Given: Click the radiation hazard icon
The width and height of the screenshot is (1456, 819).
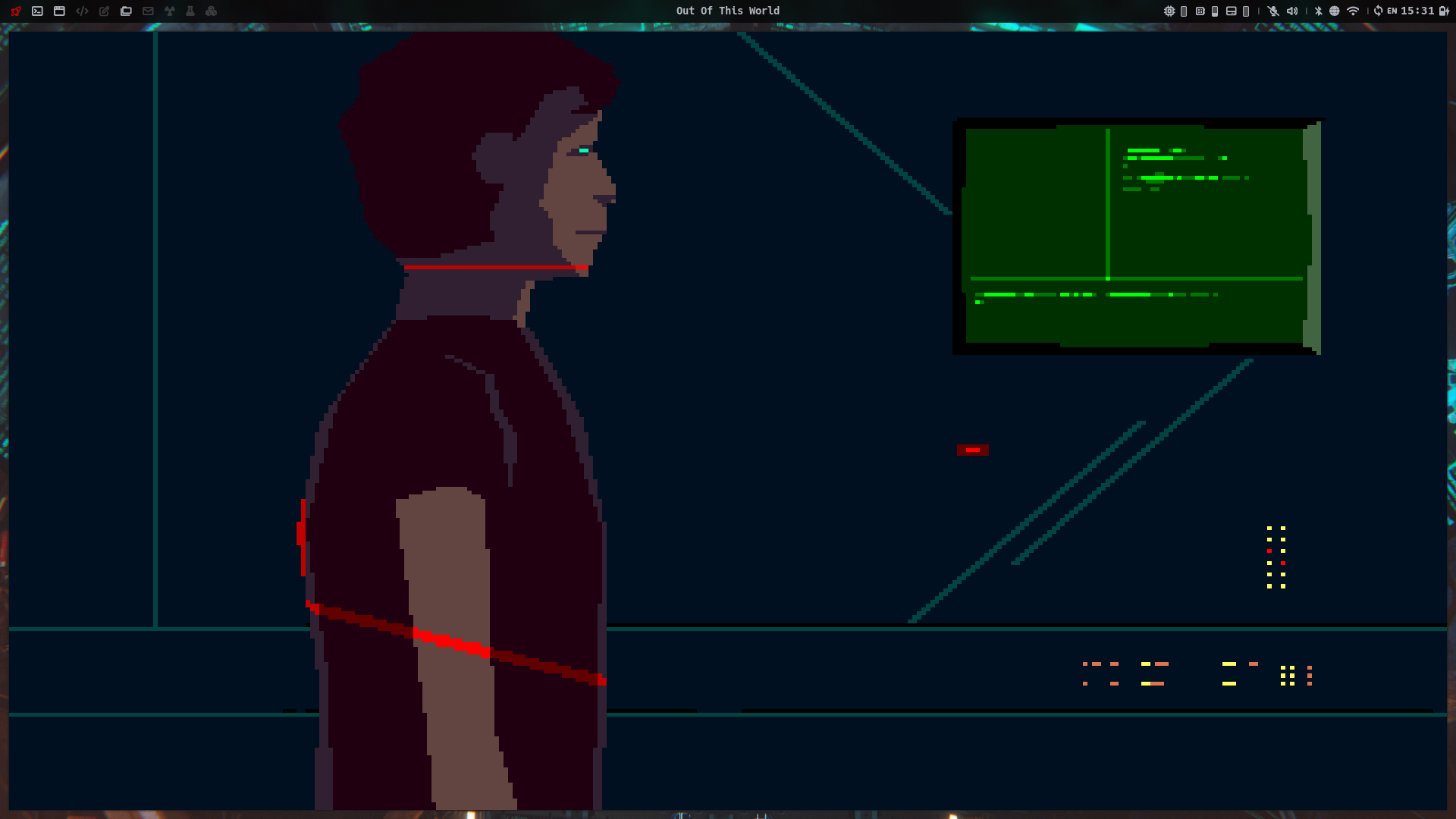Looking at the screenshot, I should [x=170, y=11].
